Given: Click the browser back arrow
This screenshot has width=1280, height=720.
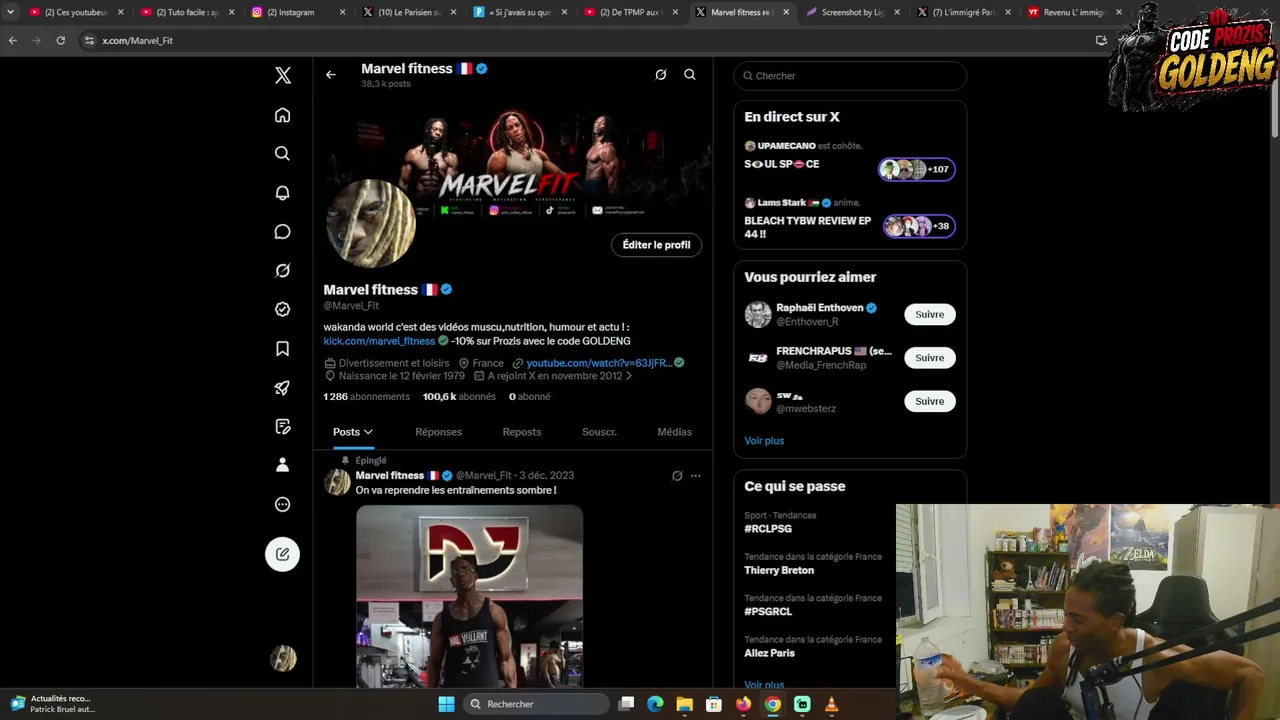Looking at the screenshot, I should (x=12, y=40).
